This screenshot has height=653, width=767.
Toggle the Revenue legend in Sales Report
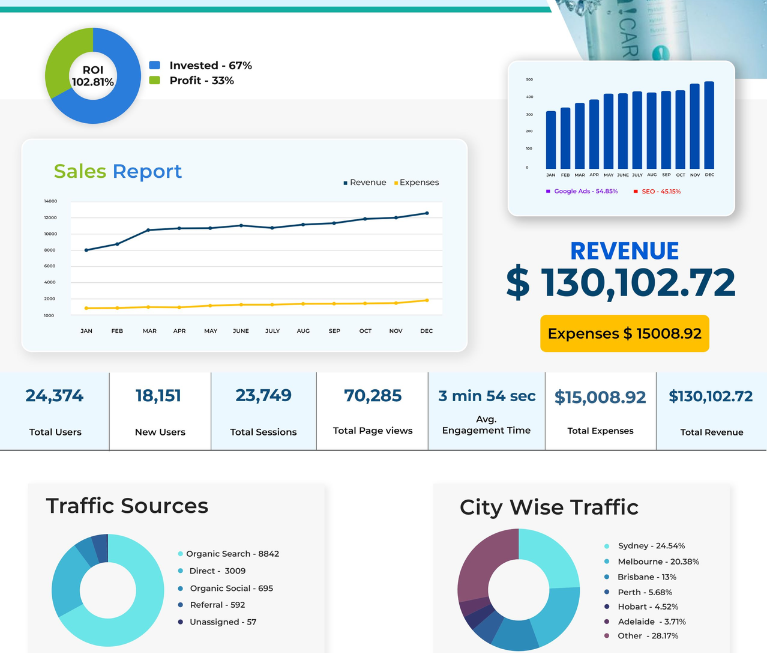365,182
